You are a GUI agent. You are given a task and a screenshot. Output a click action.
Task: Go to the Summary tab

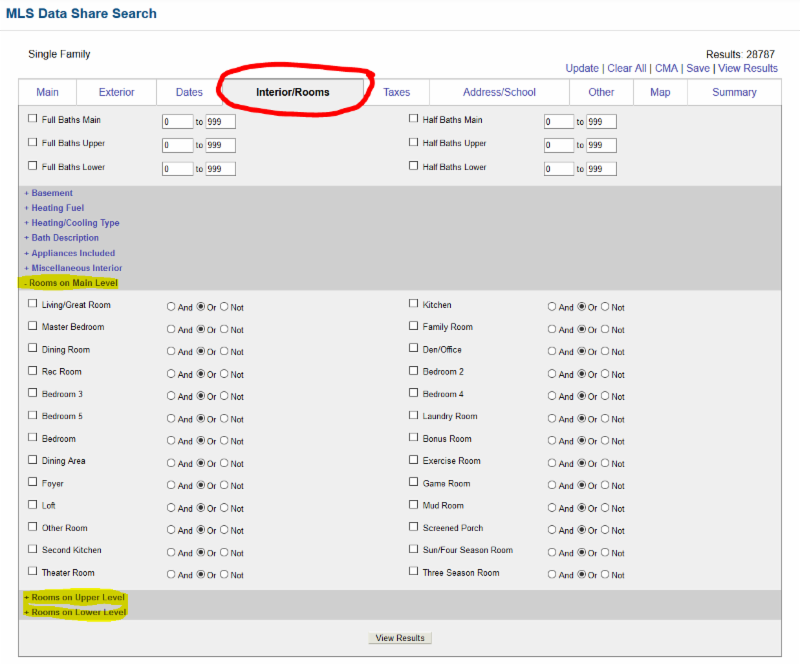[x=734, y=92]
